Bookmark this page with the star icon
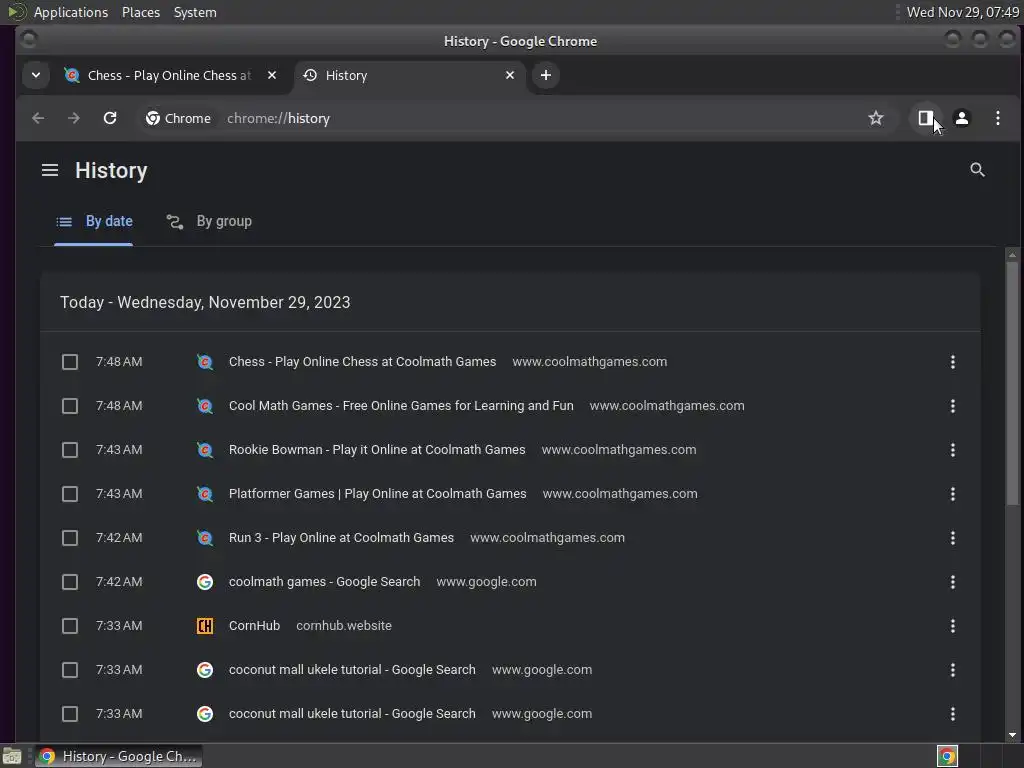1024x768 pixels. (x=876, y=118)
